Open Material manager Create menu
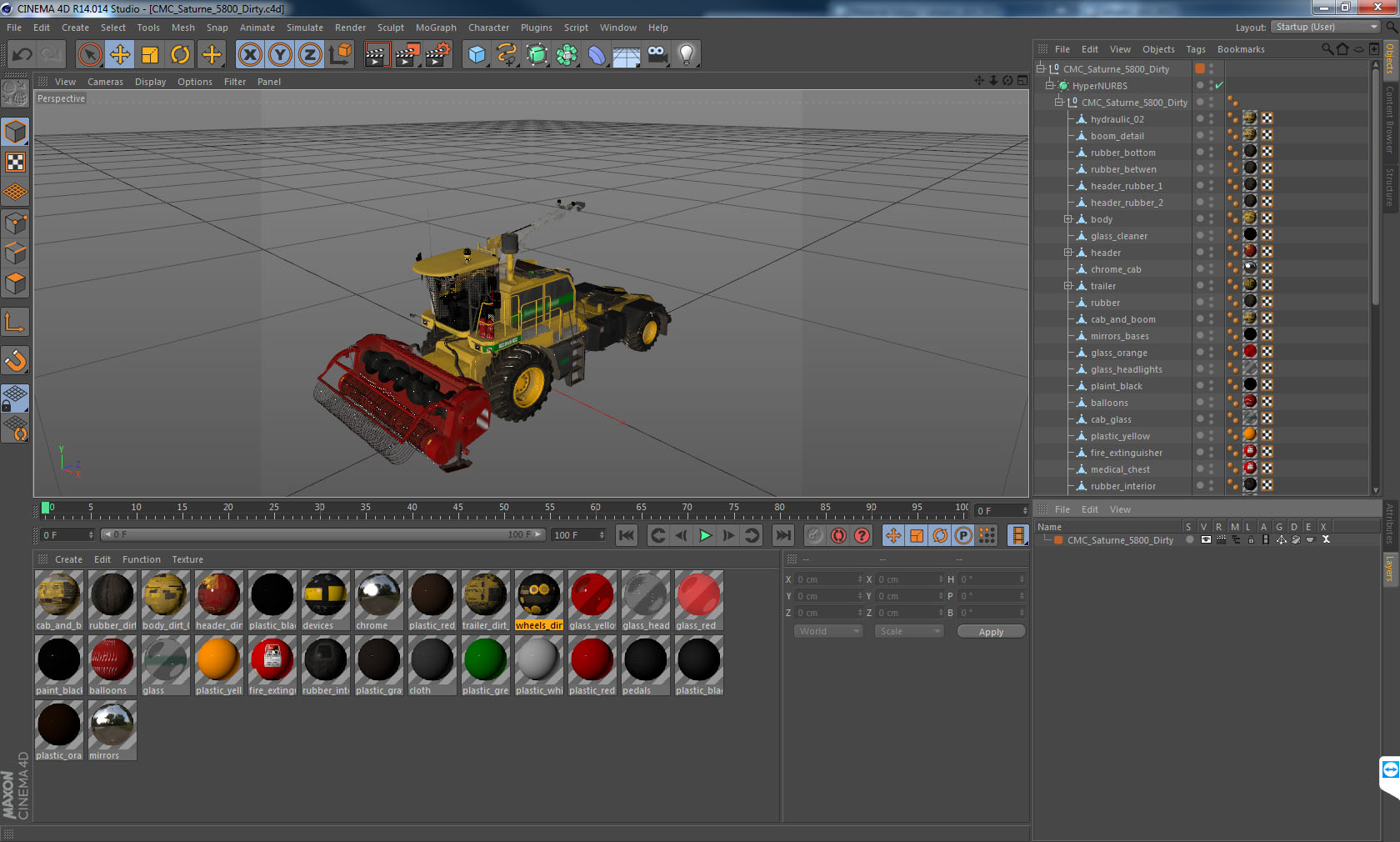This screenshot has width=1400, height=842. (x=68, y=559)
